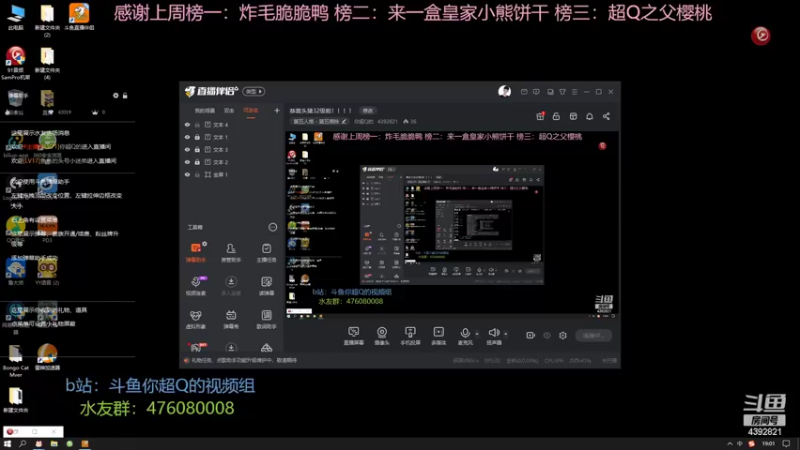800x450 pixels.
Task: Add 直播屏幕 screen capture source
Action: click(x=354, y=336)
